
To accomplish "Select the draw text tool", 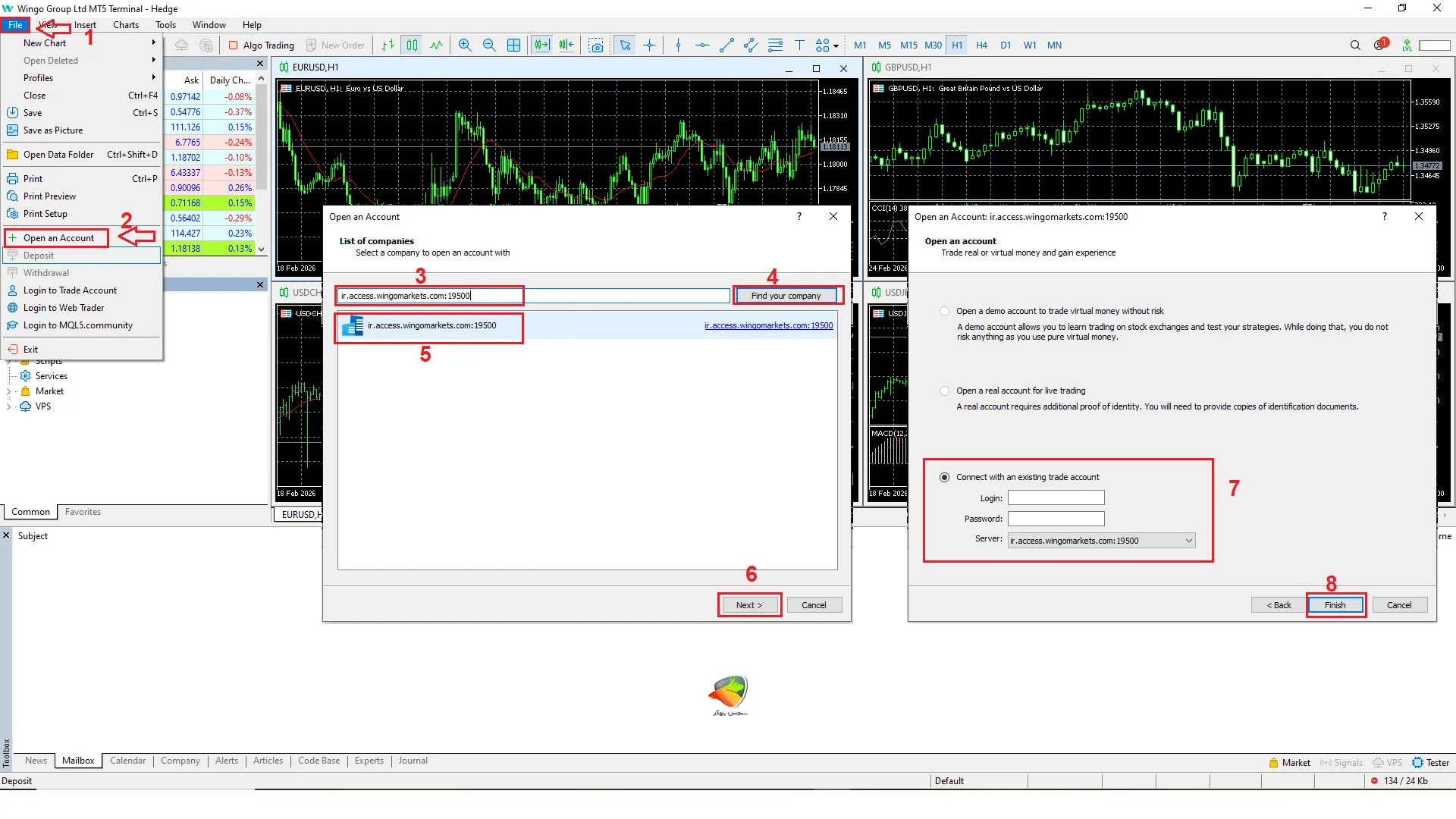I will [799, 45].
